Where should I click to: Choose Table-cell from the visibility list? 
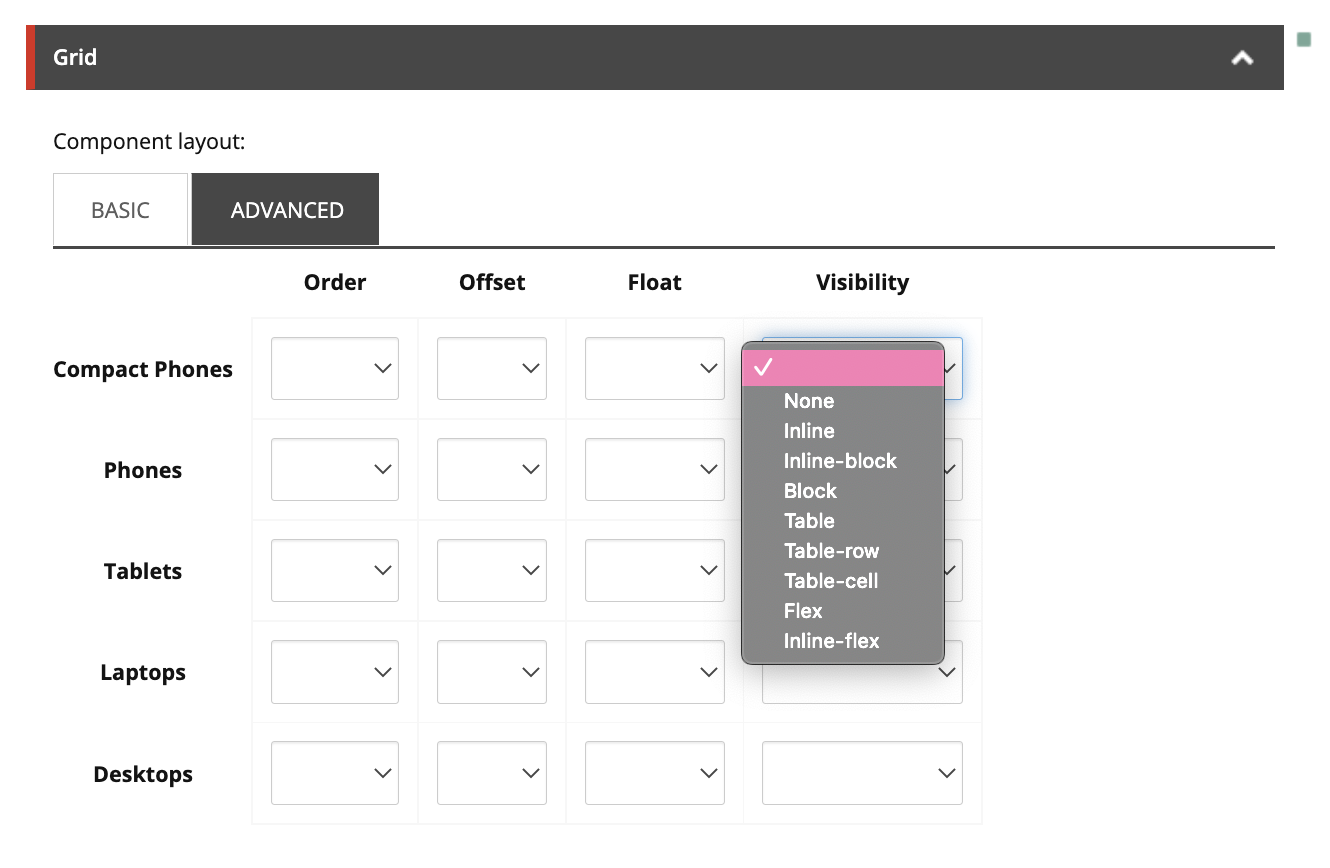[843, 581]
